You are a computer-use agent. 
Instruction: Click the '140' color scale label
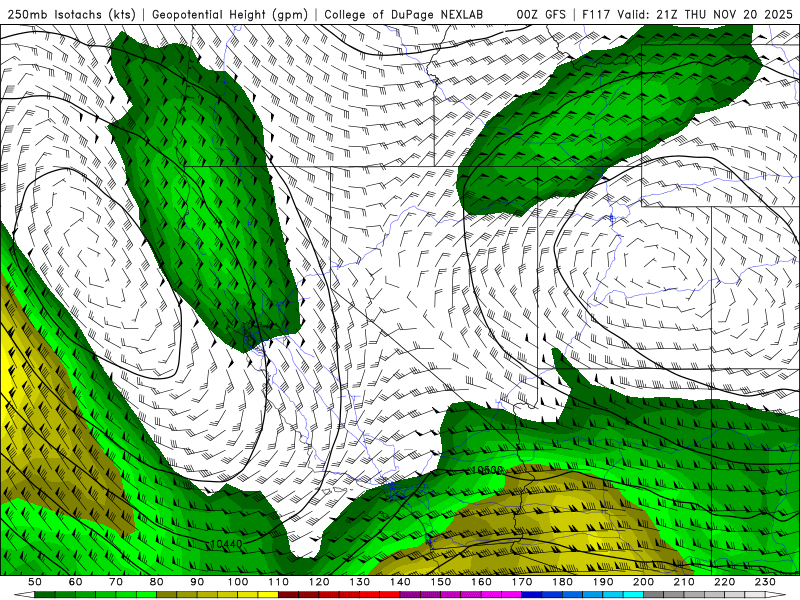[400, 582]
